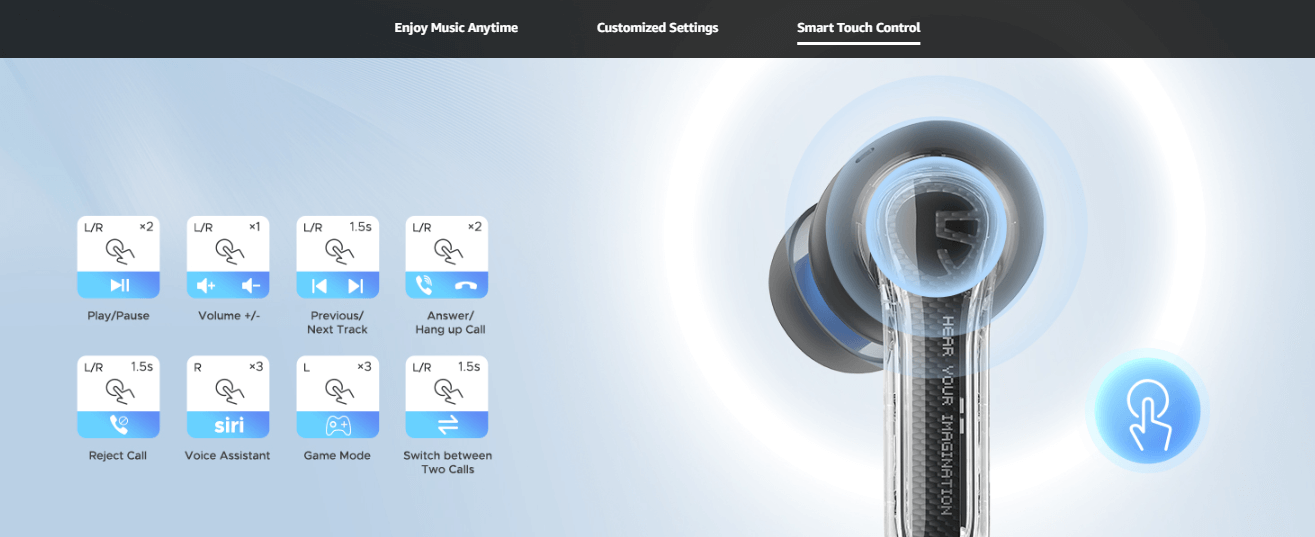
Task: Click the "HEAR YOUR IMAGINATION" stem text
Action: (946, 410)
